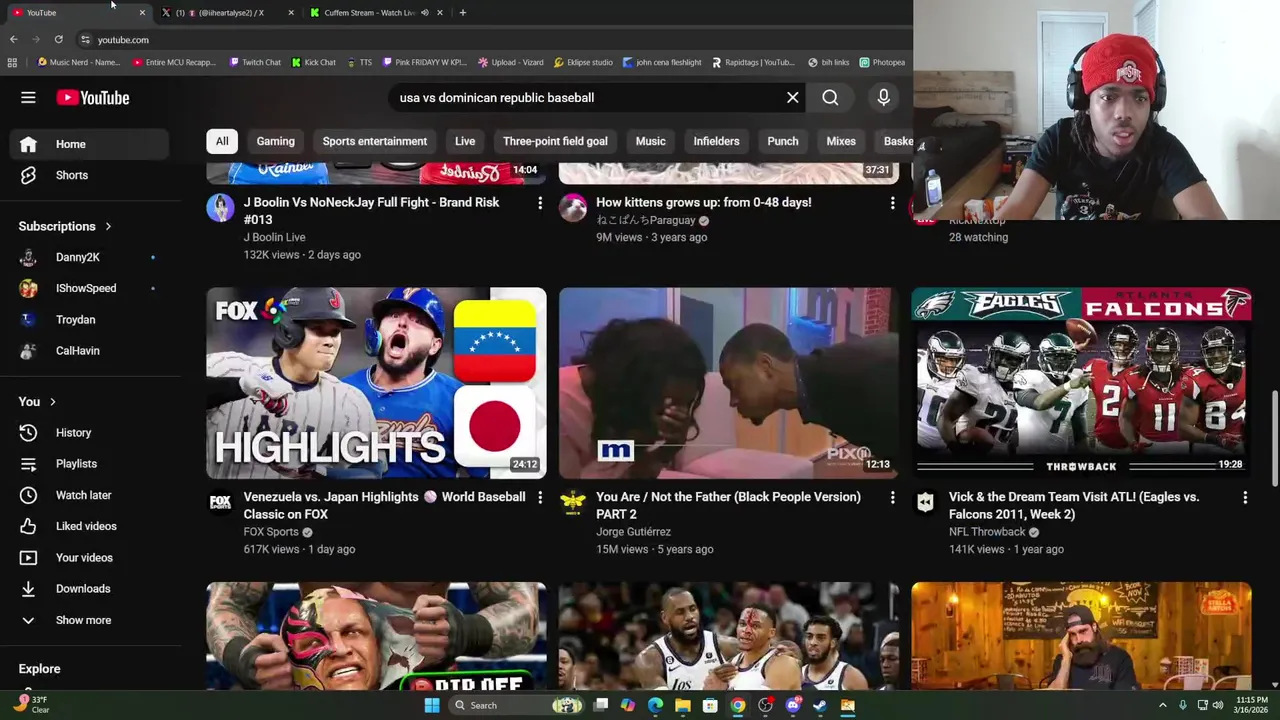
Task: Select the Live filter chip
Action: coord(465,141)
